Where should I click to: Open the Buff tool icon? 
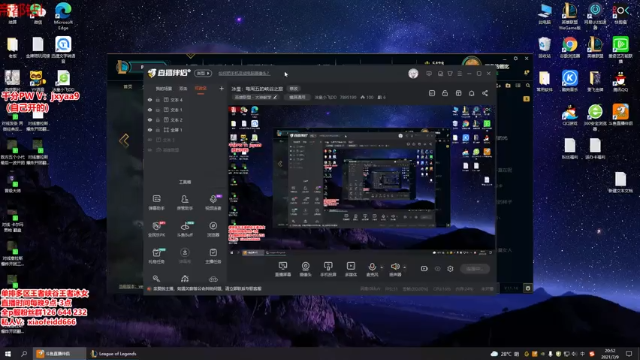coord(184,229)
